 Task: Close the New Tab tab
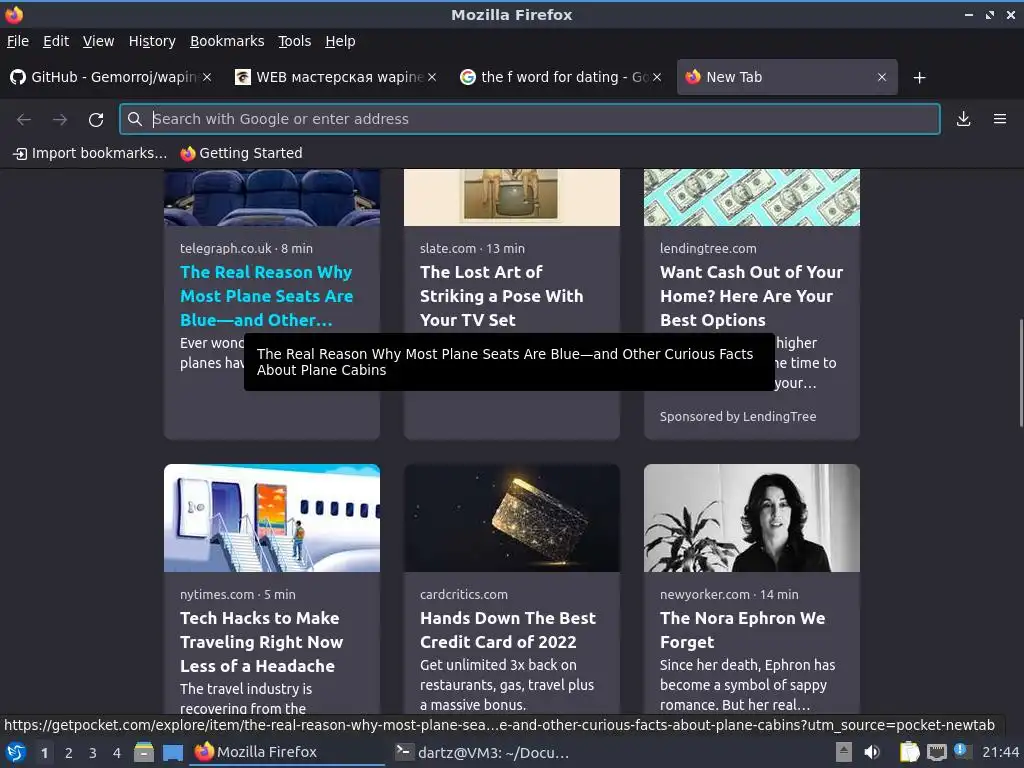tap(882, 77)
